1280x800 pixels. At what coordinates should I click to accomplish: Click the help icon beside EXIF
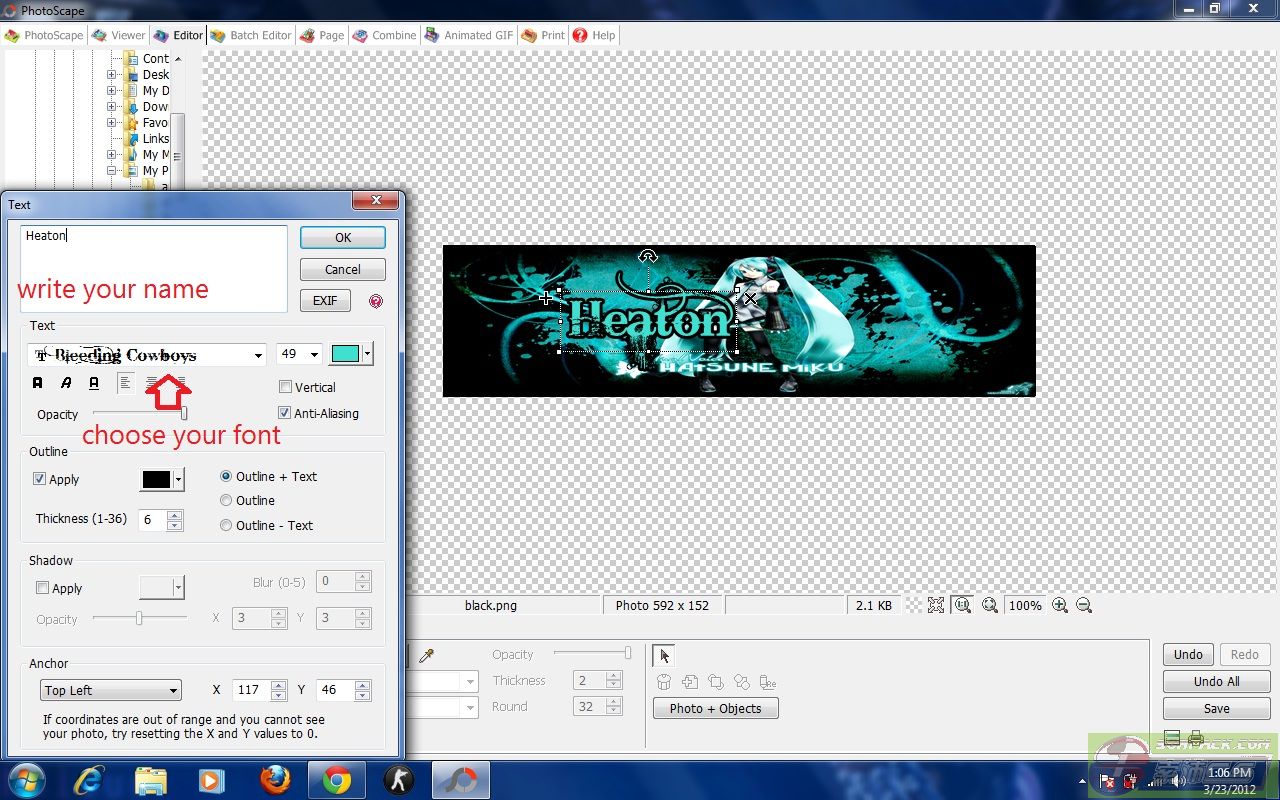376,301
